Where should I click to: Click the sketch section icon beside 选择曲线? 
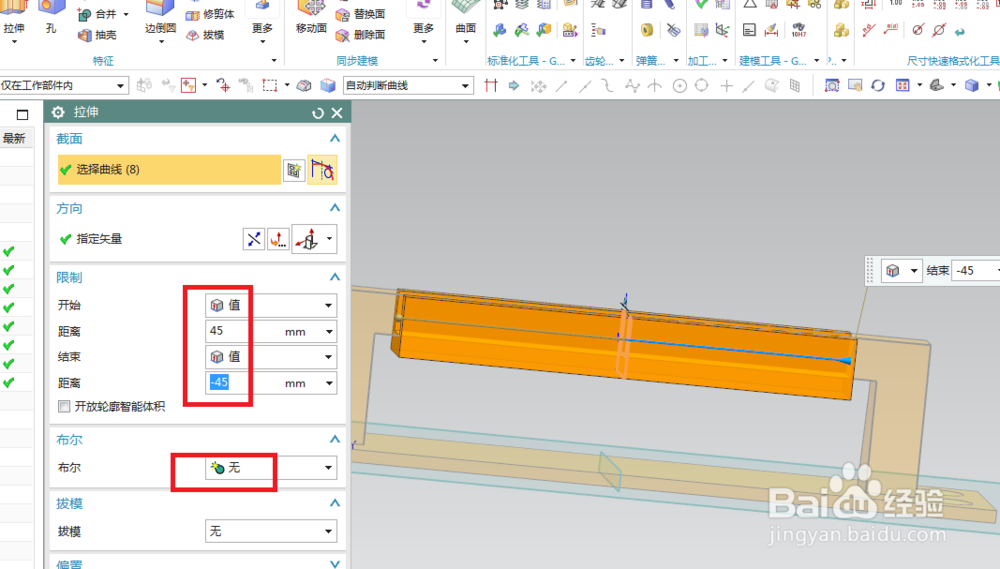pos(293,170)
